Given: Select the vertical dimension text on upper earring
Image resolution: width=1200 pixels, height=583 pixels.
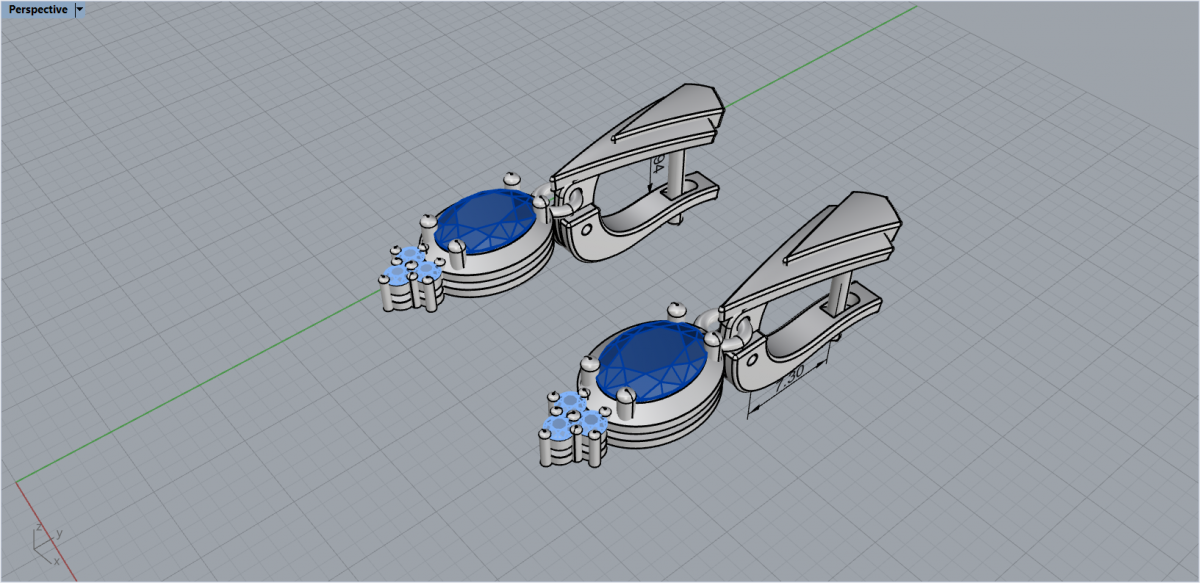Looking at the screenshot, I should [x=657, y=165].
